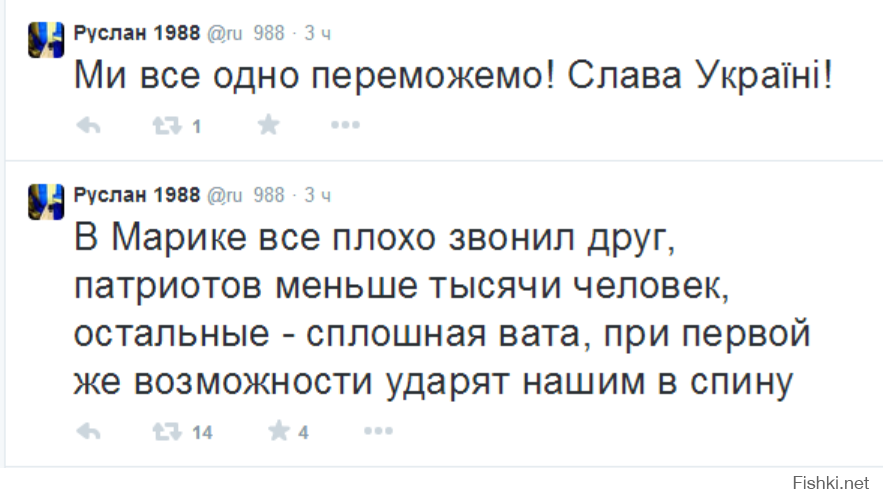
Task: Open second tweet's profile avatar
Action: [x=46, y=202]
